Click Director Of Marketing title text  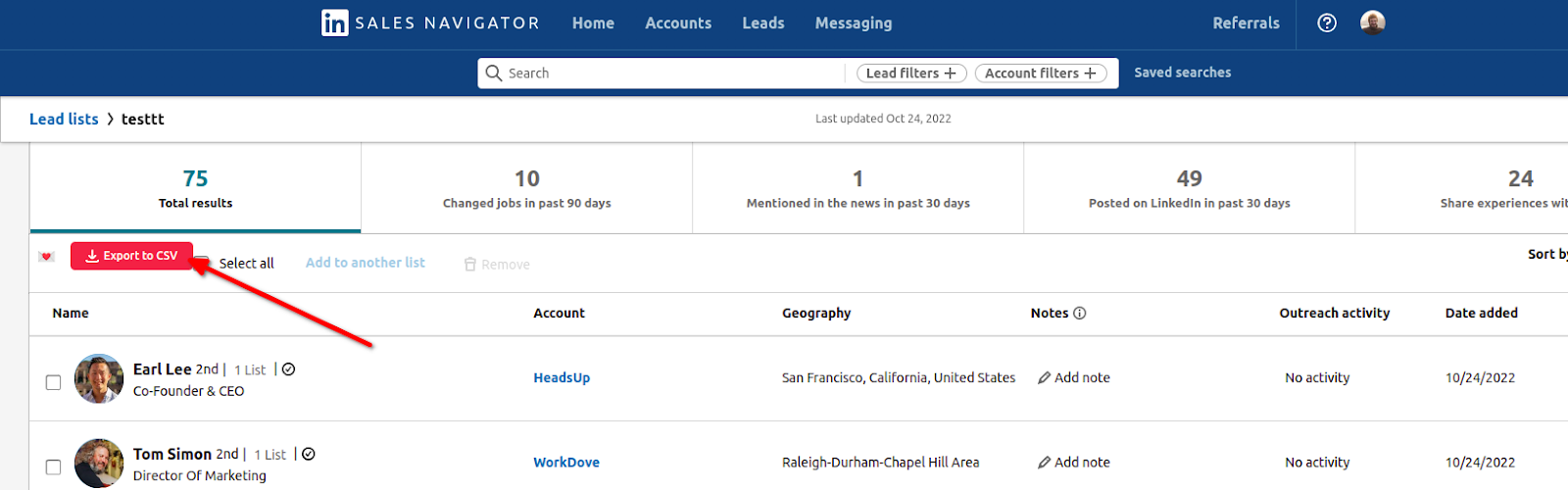pos(200,475)
